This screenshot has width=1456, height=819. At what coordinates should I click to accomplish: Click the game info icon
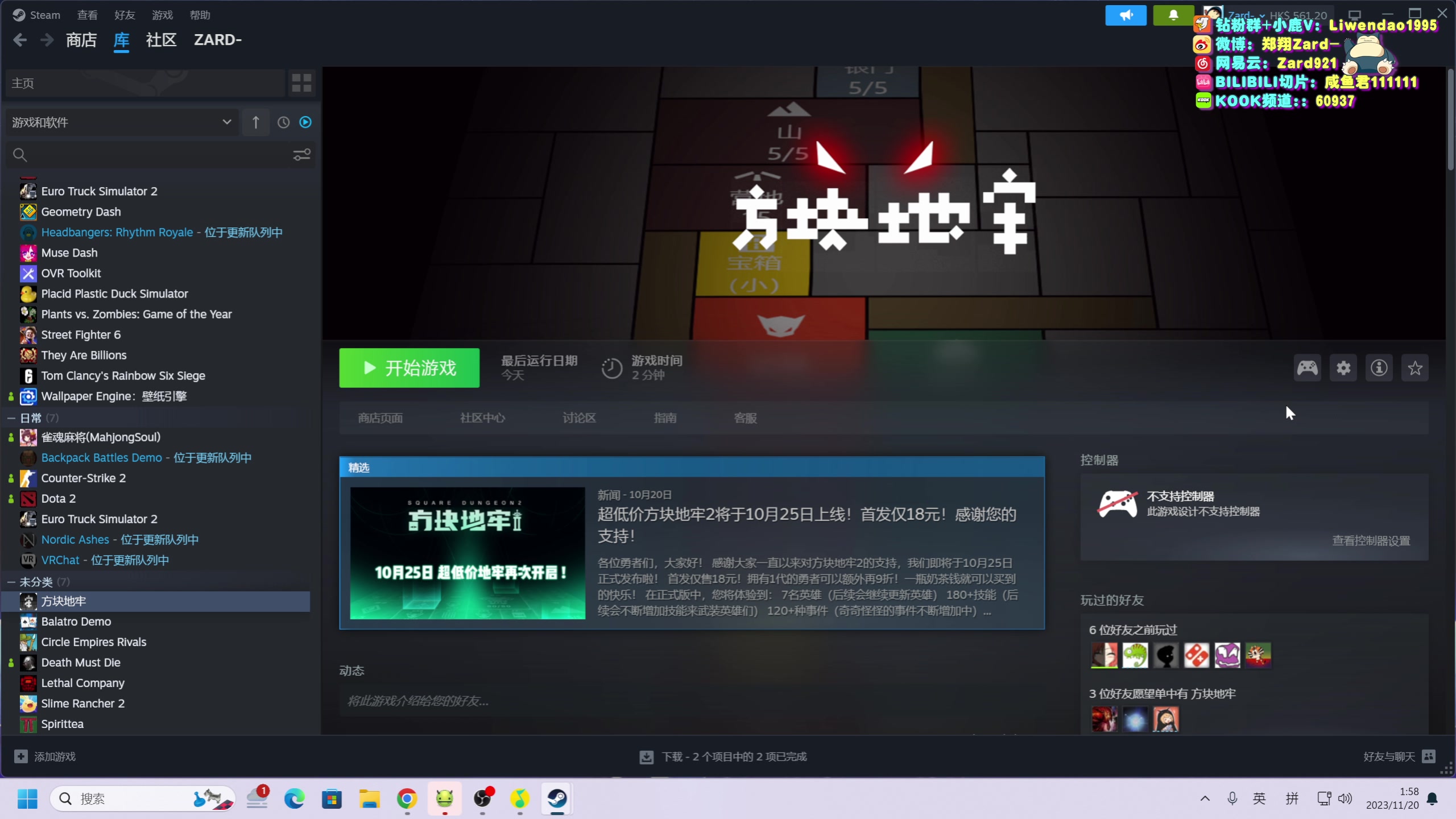coord(1379,368)
